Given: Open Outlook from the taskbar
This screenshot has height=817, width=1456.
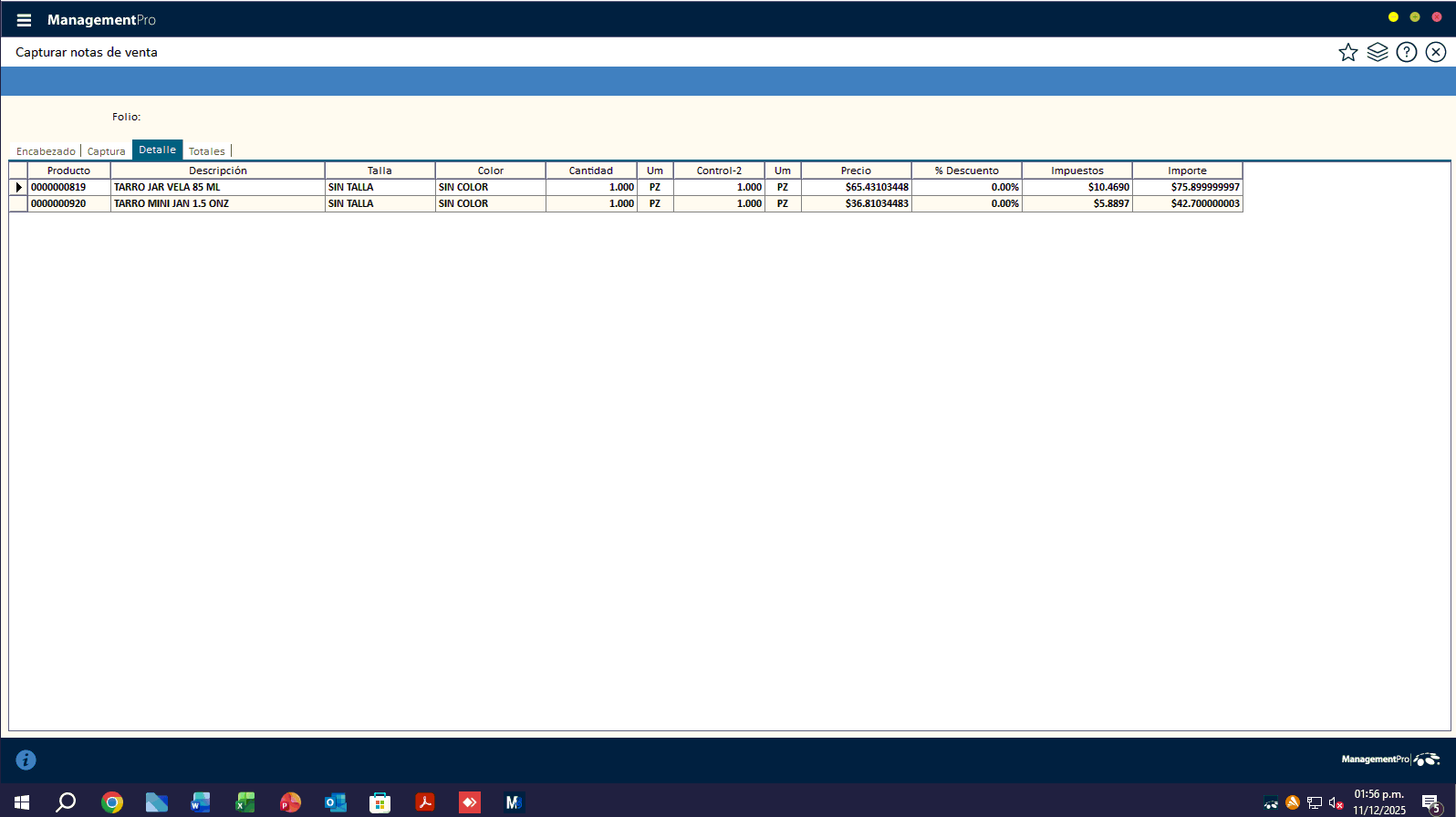Looking at the screenshot, I should click(335, 802).
